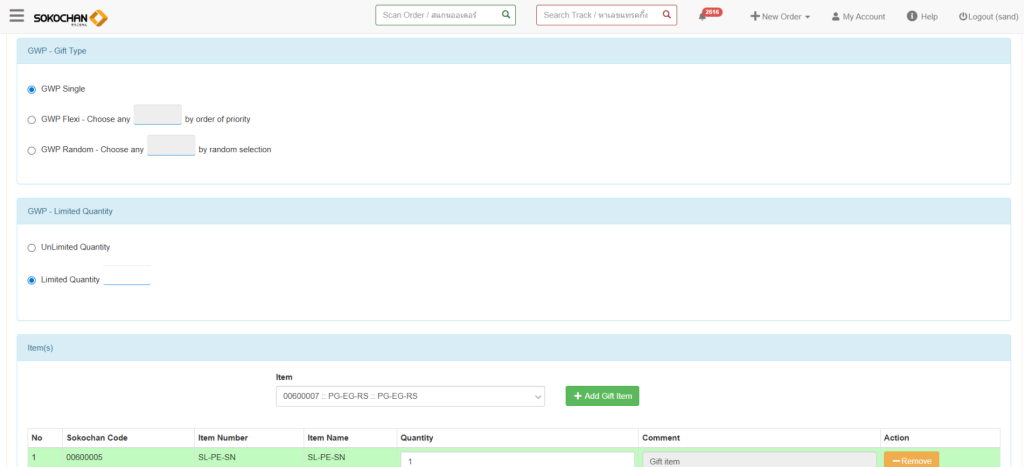The height and width of the screenshot is (467, 1024).
Task: Click the Add Gift Item button
Action: pos(601,396)
